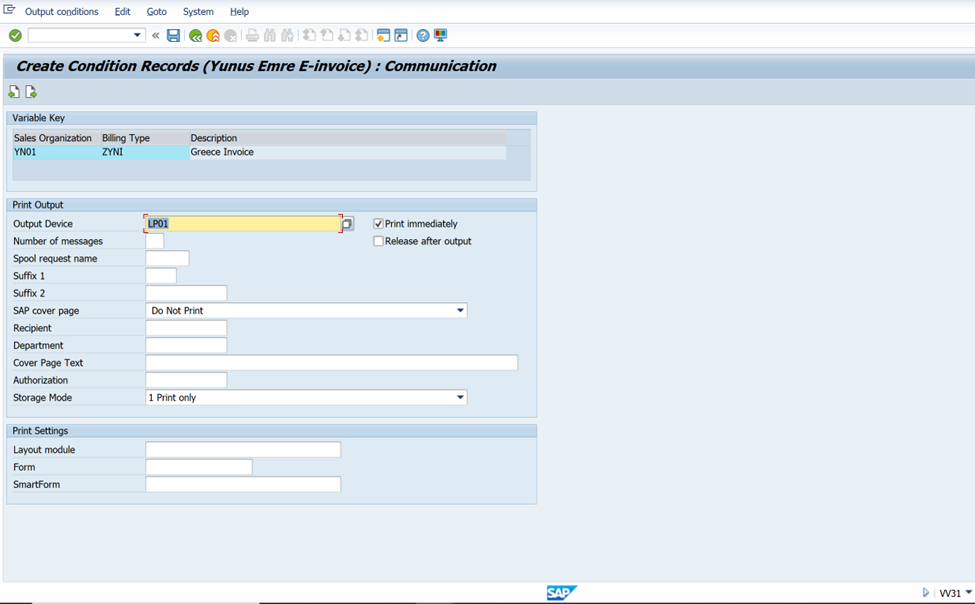The height and width of the screenshot is (604, 975).
Task: Uncheck the Print immediately checkbox
Action: [x=378, y=223]
